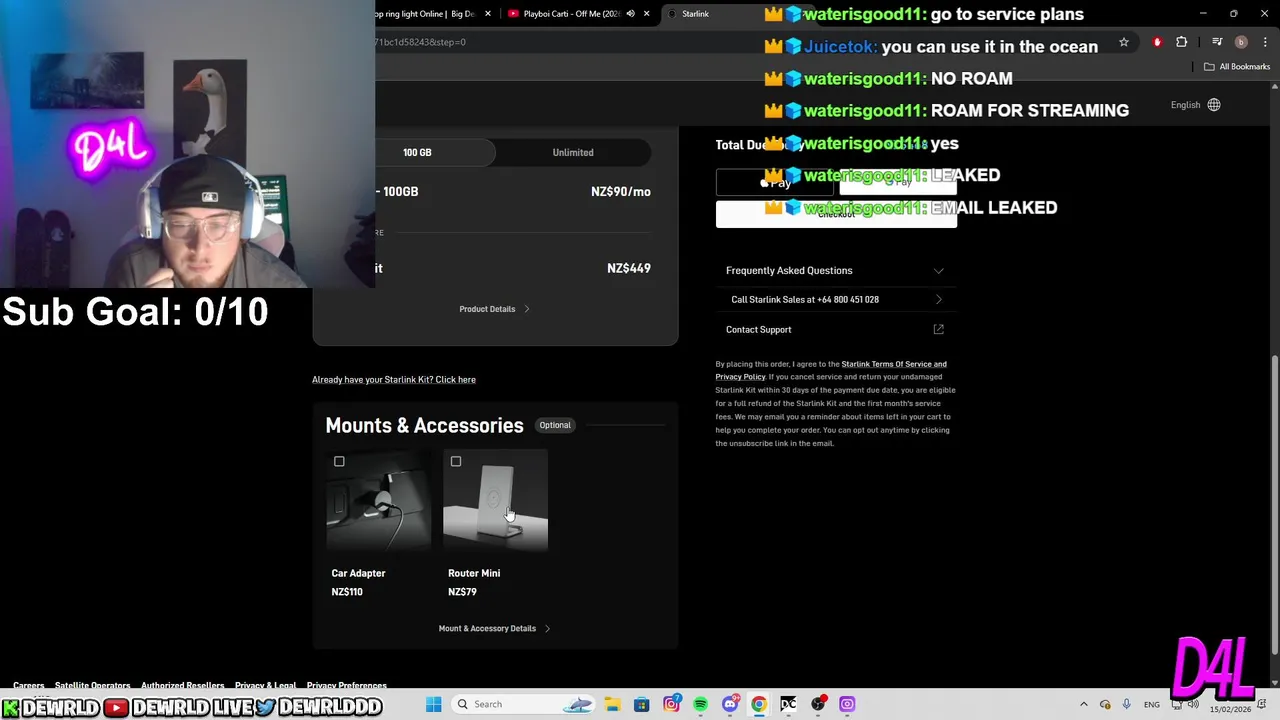Open Google Chrome from the taskbar
Screen dimensions: 1280x720
[x=759, y=704]
